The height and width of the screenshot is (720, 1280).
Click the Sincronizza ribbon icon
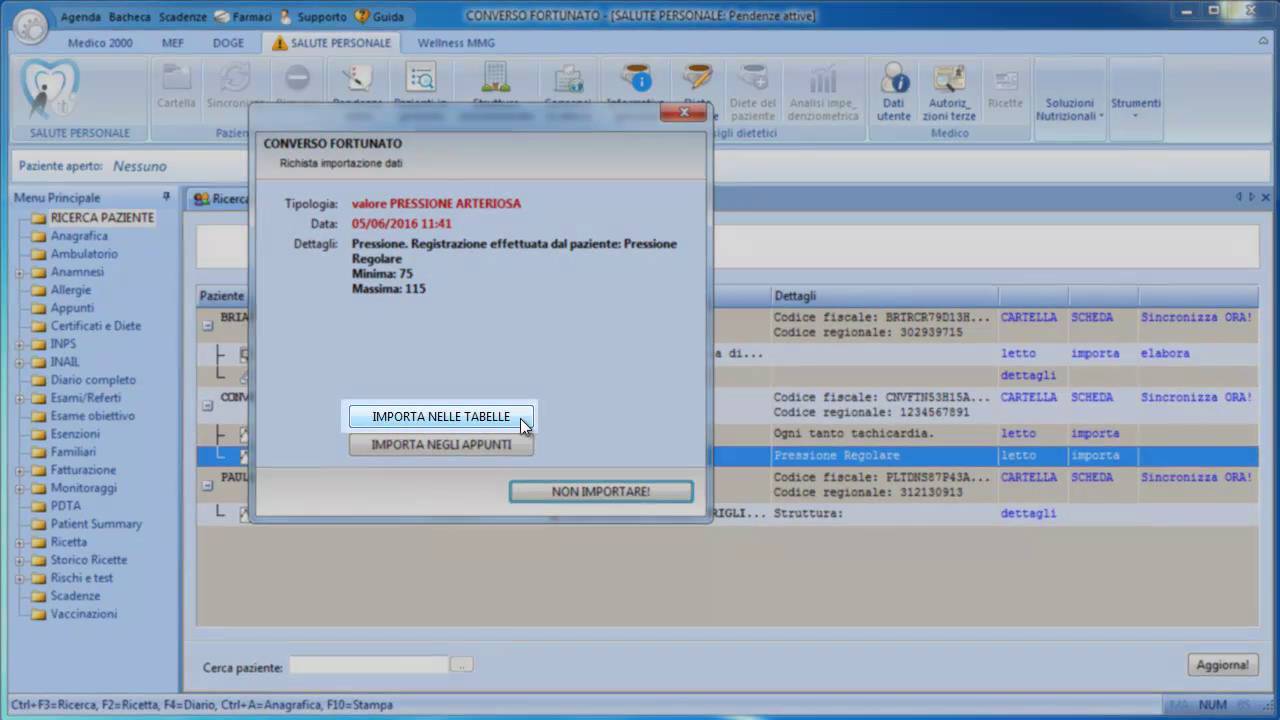click(x=235, y=85)
